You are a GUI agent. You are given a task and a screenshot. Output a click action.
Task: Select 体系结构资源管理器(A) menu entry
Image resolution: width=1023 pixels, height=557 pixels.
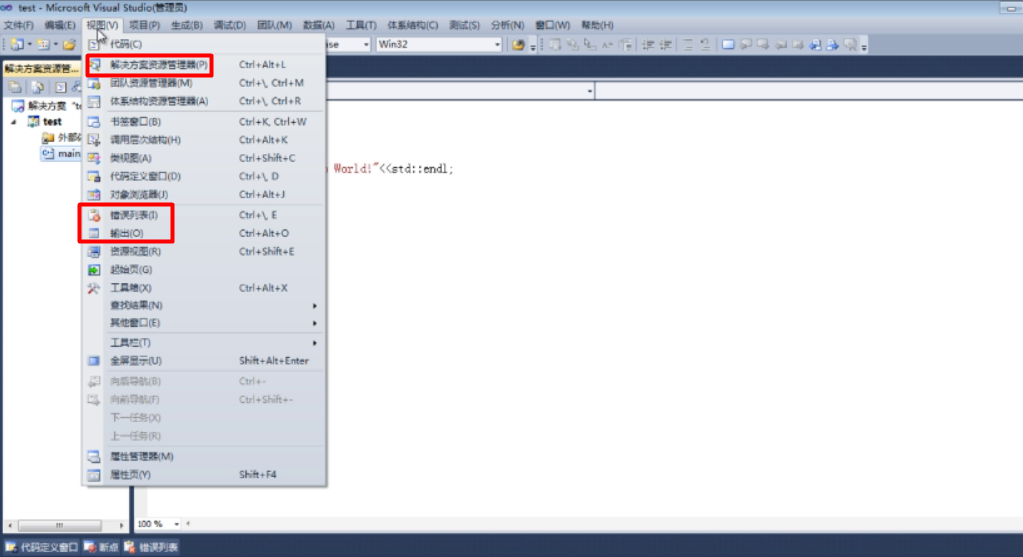click(x=204, y=101)
